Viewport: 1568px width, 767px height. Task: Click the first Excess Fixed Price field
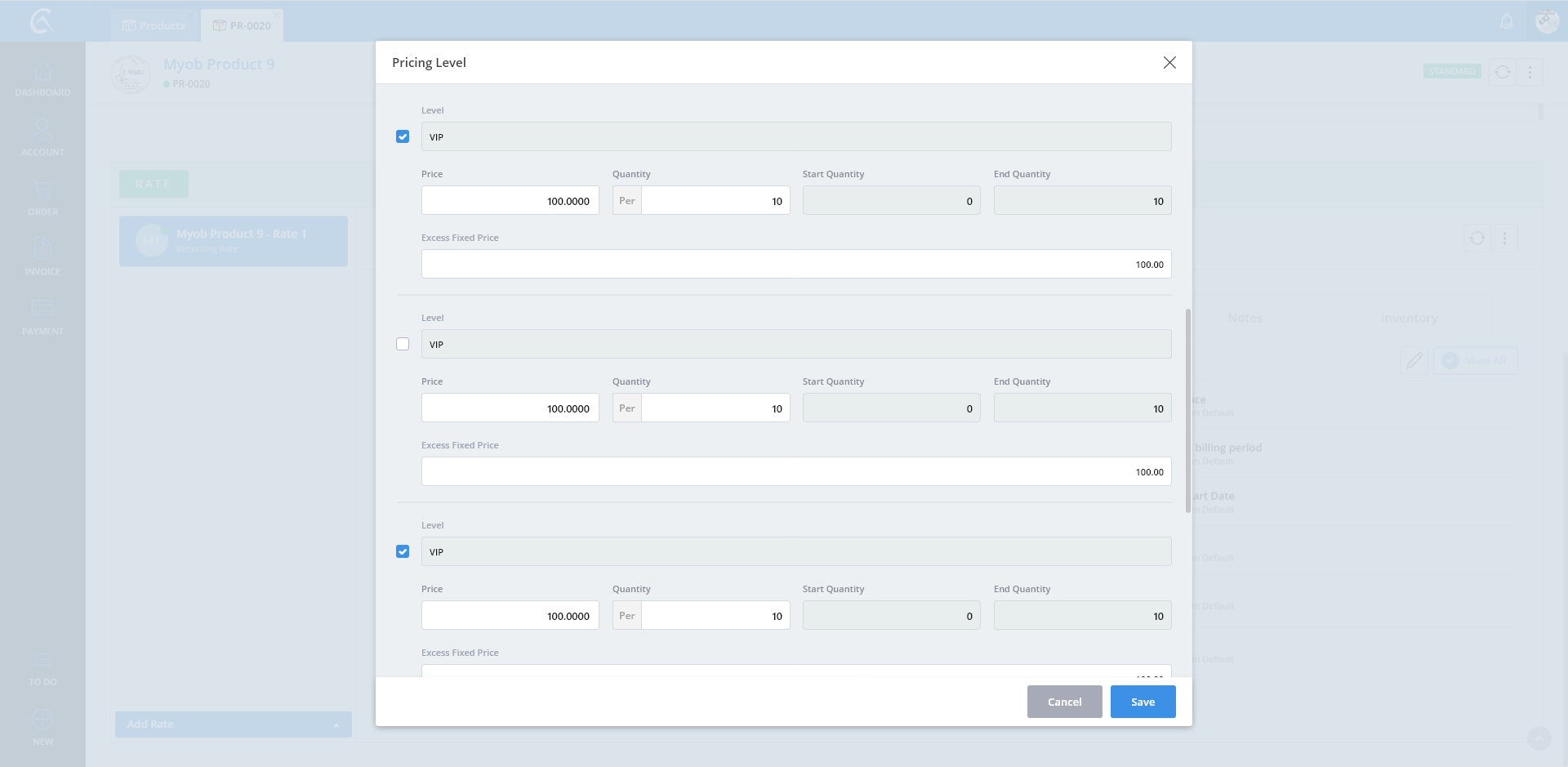click(796, 265)
